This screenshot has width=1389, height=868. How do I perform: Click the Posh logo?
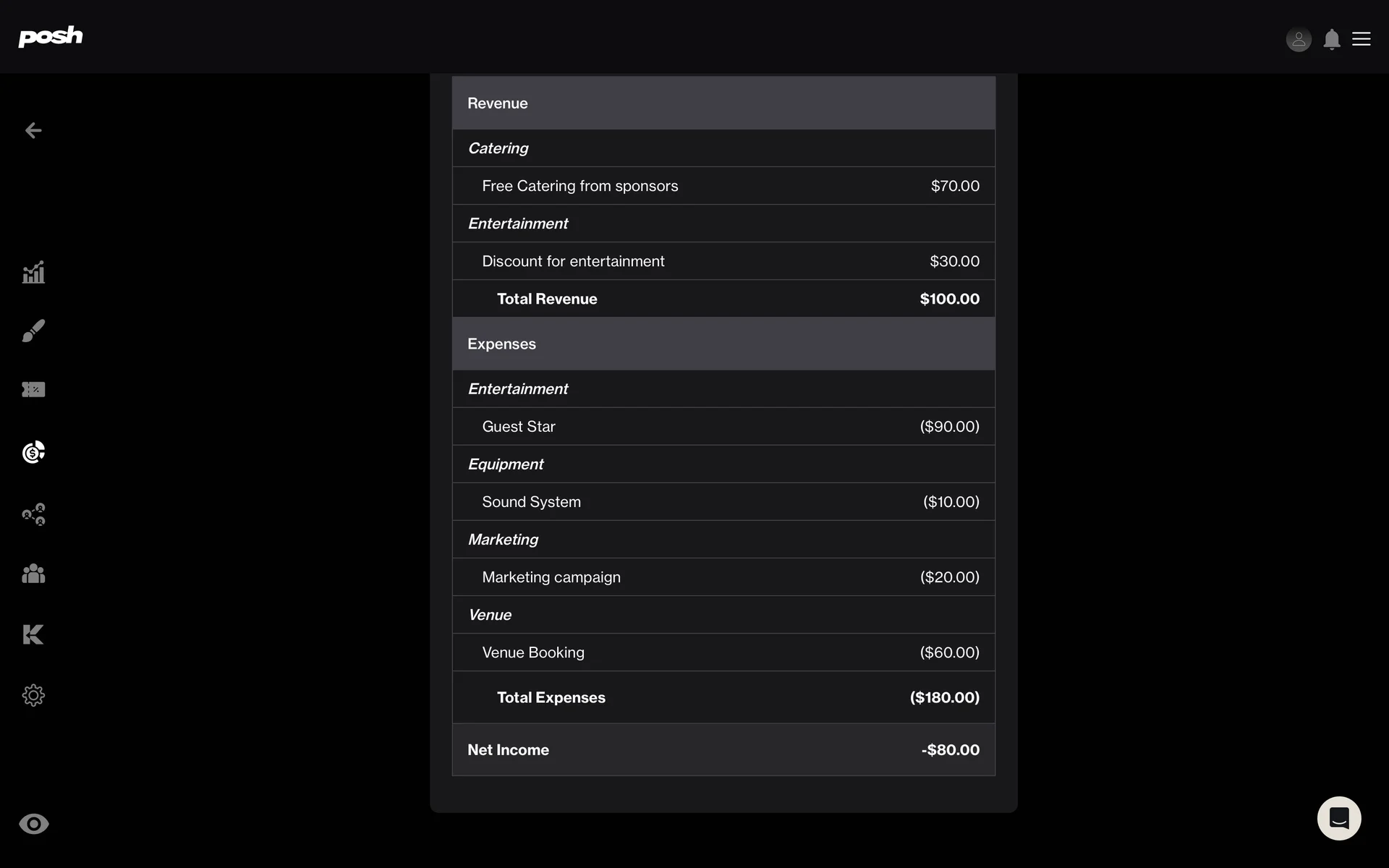click(x=51, y=36)
